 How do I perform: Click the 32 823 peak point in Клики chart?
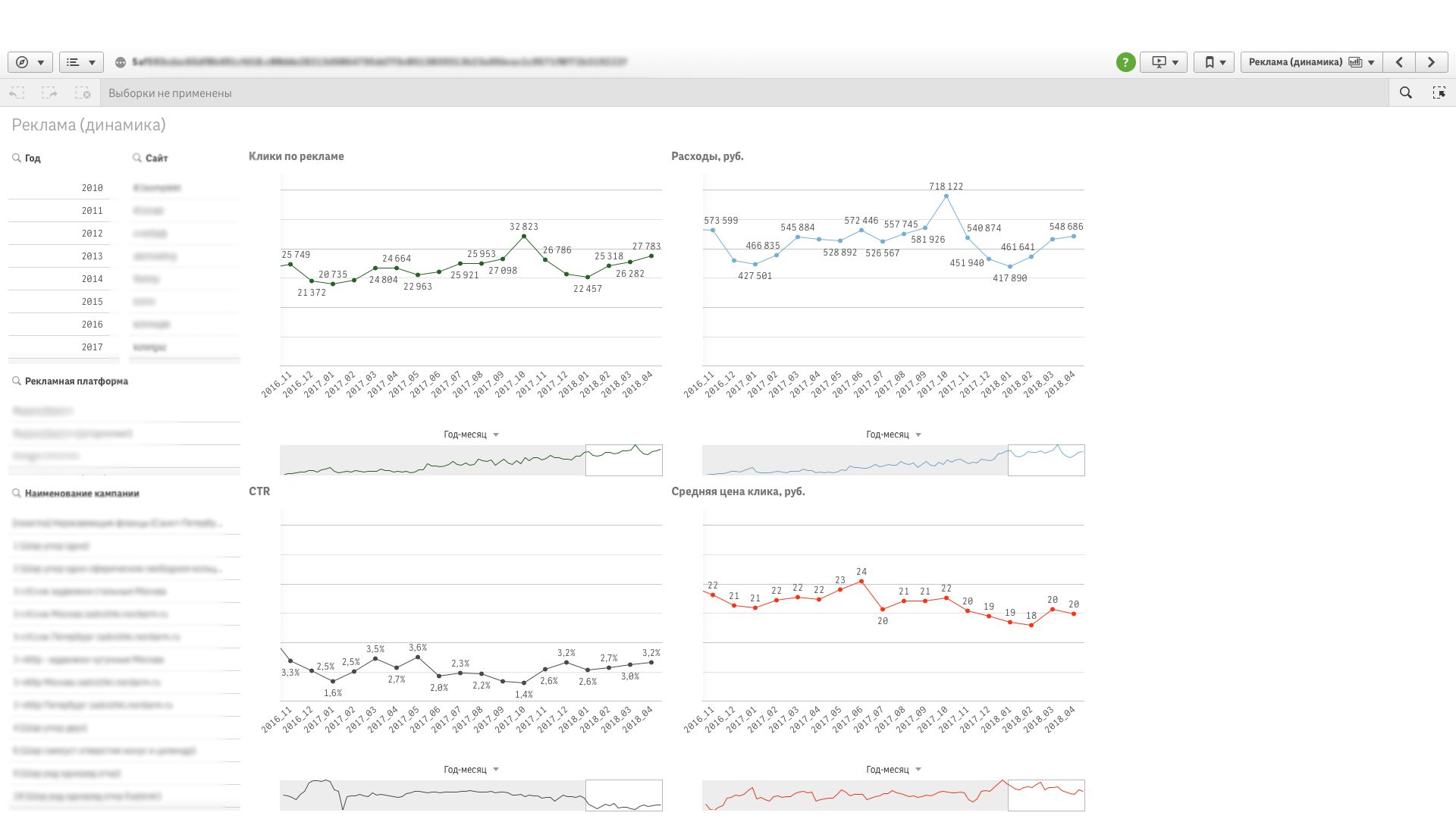[524, 237]
